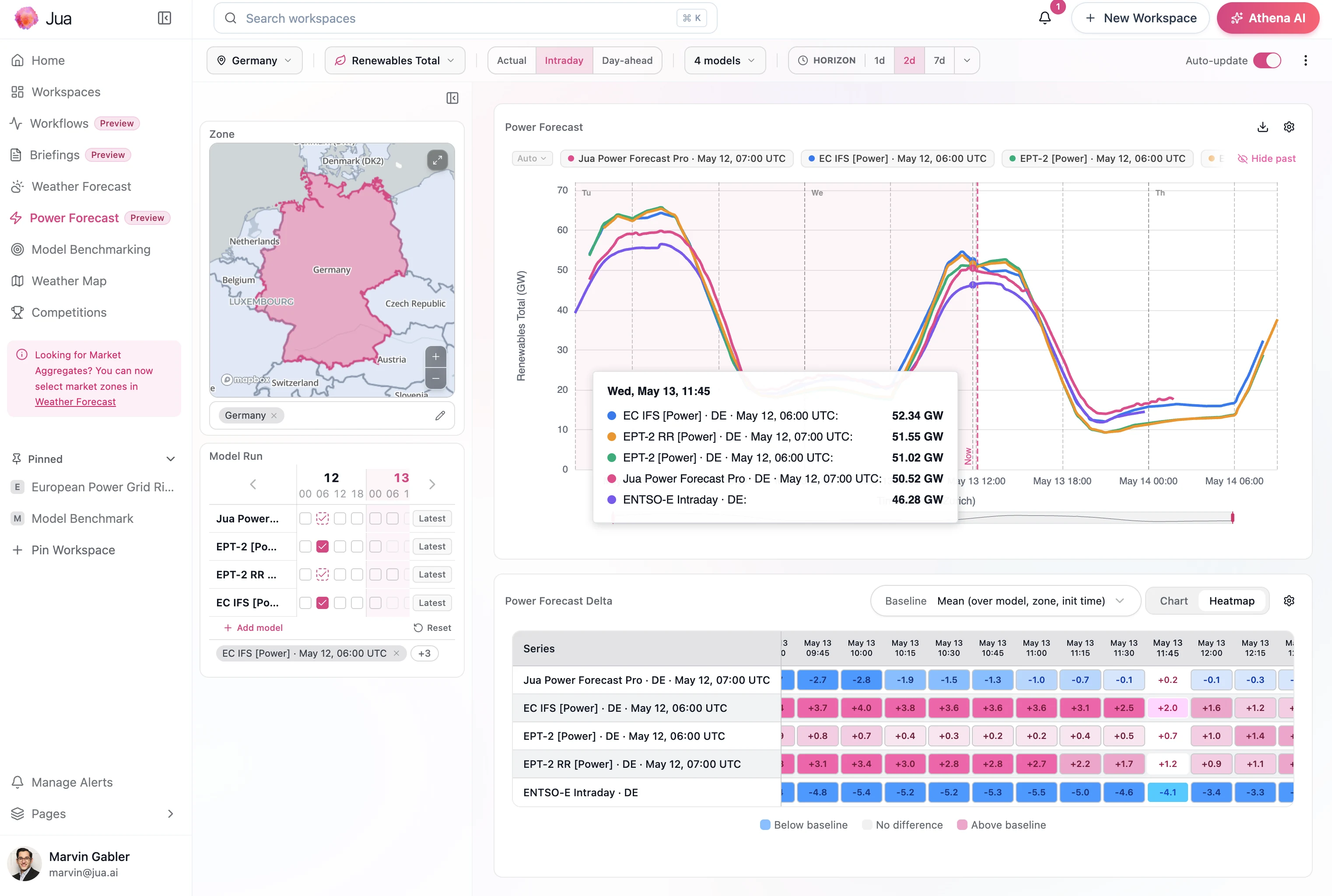Add a model to Model Run
This screenshot has height=896, width=1332.
[x=253, y=627]
